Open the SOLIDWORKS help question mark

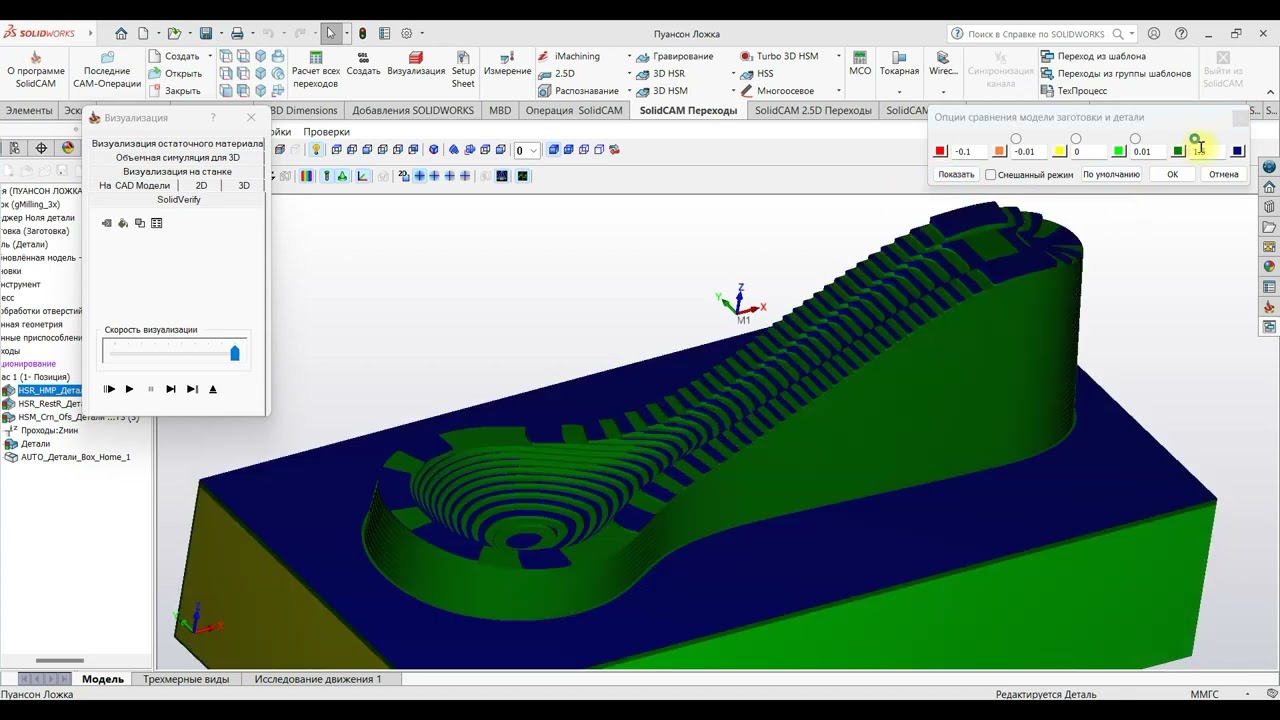click(x=1182, y=33)
